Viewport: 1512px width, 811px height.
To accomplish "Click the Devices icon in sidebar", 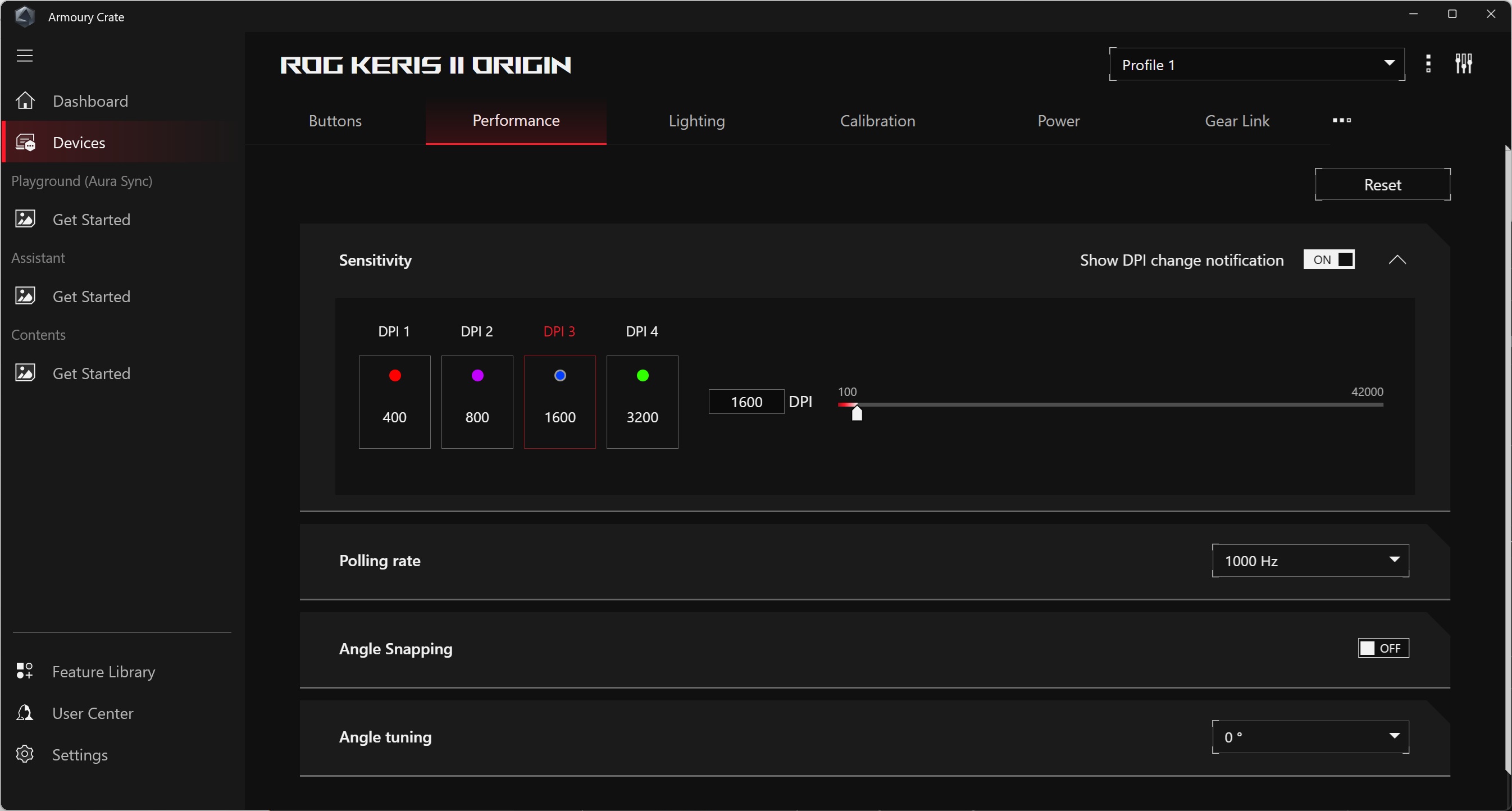I will (25, 143).
